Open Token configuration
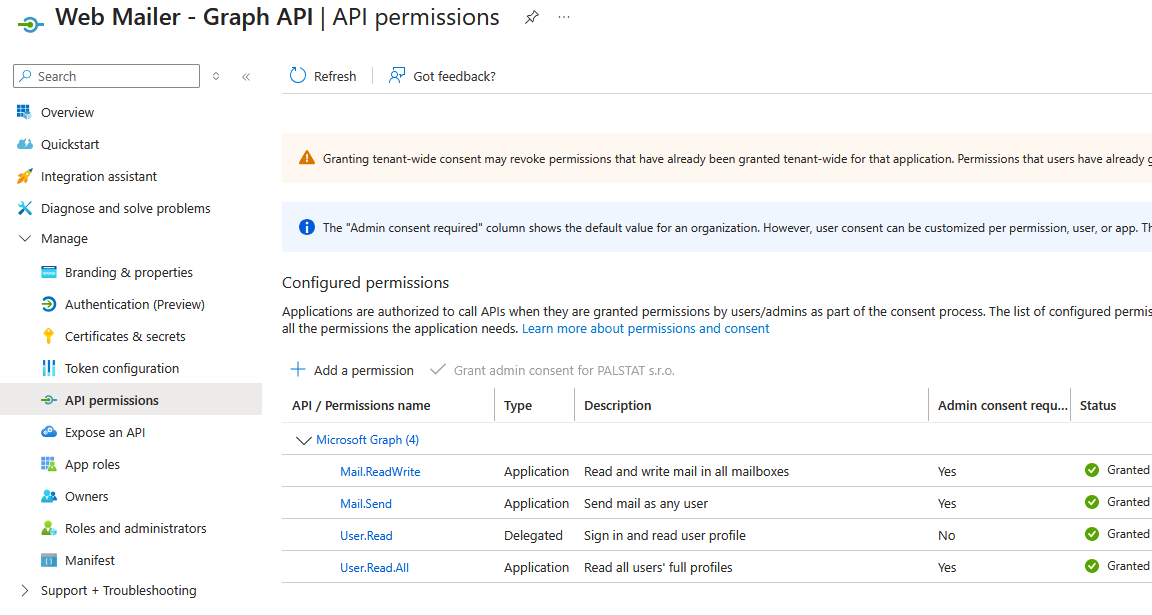The width and height of the screenshot is (1152, 615). pyautogui.click(x=122, y=369)
